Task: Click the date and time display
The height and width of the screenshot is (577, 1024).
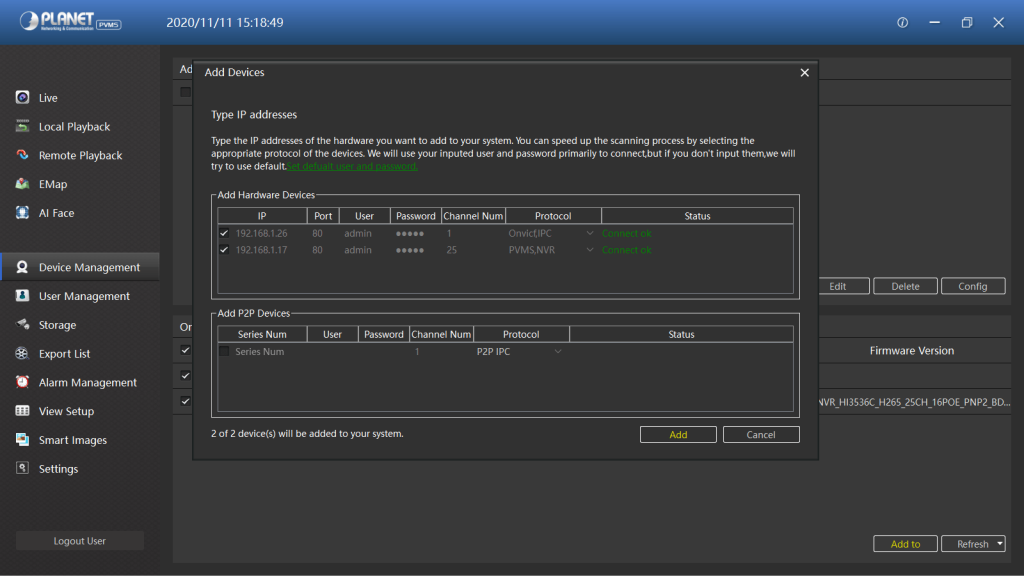Action: pos(225,22)
